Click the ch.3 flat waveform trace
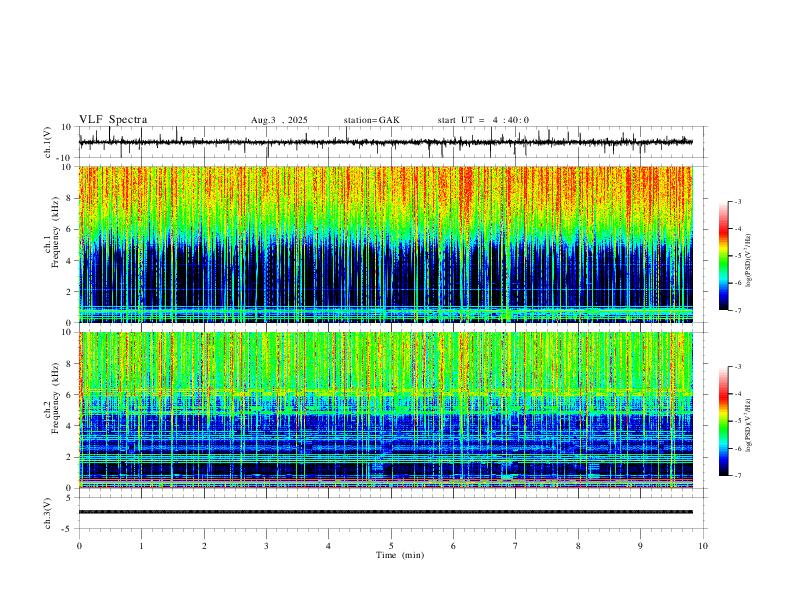This screenshot has width=792, height=612. (386, 512)
